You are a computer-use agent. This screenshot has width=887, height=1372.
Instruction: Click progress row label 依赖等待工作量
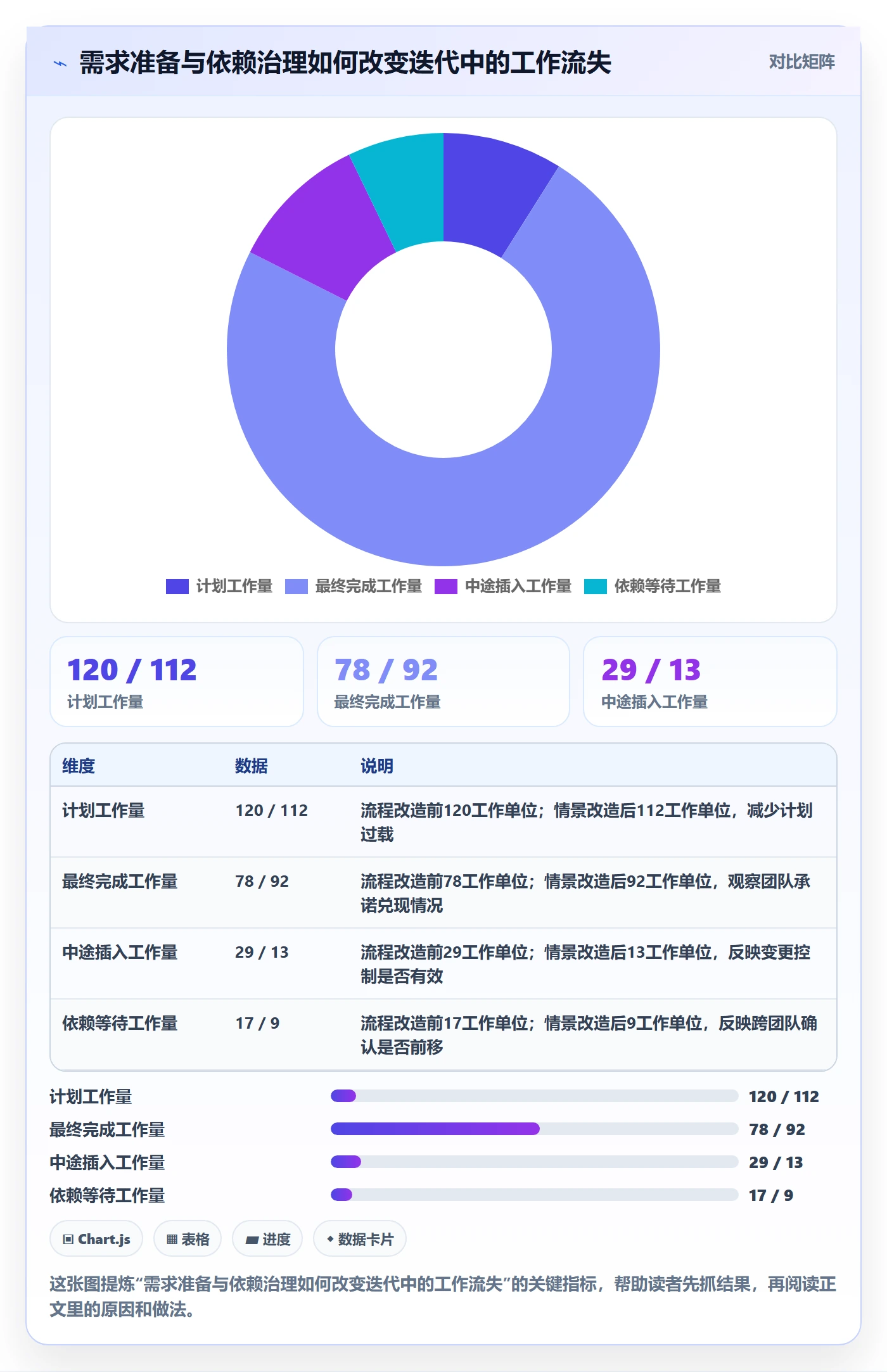(108, 1196)
